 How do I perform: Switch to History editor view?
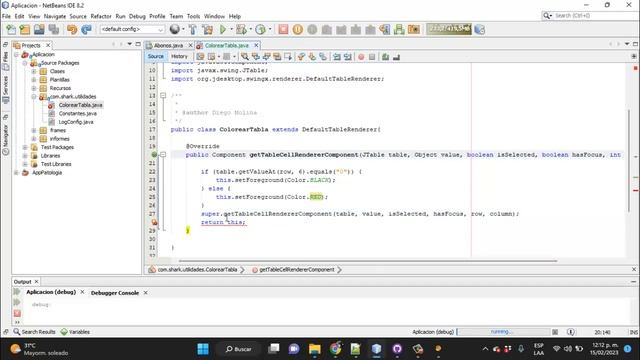pyautogui.click(x=179, y=56)
